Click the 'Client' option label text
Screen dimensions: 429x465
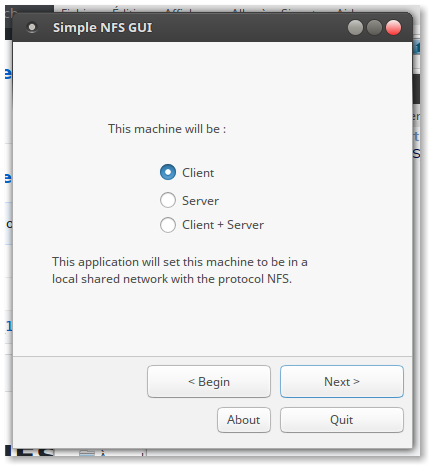pos(198,173)
